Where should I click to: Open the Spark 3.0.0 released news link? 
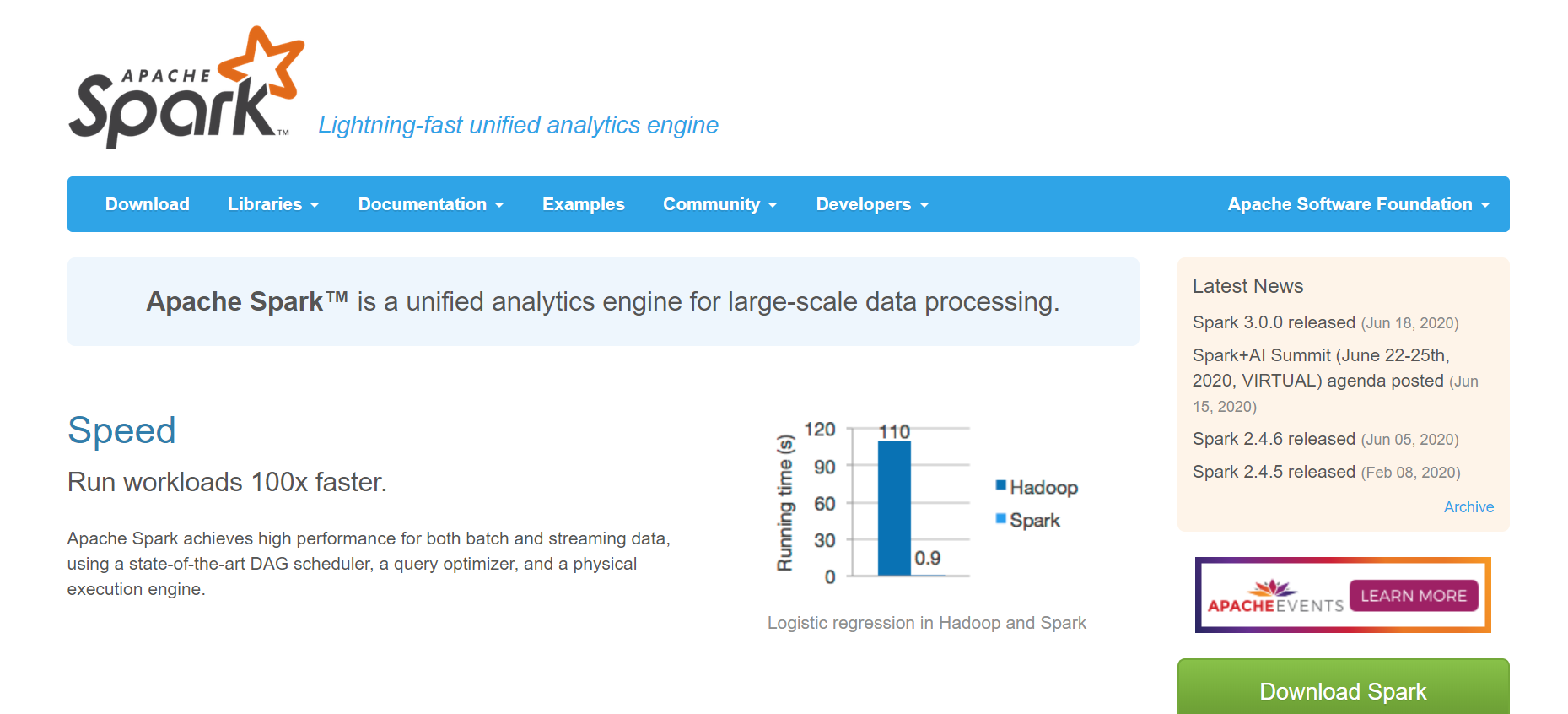point(1274,322)
